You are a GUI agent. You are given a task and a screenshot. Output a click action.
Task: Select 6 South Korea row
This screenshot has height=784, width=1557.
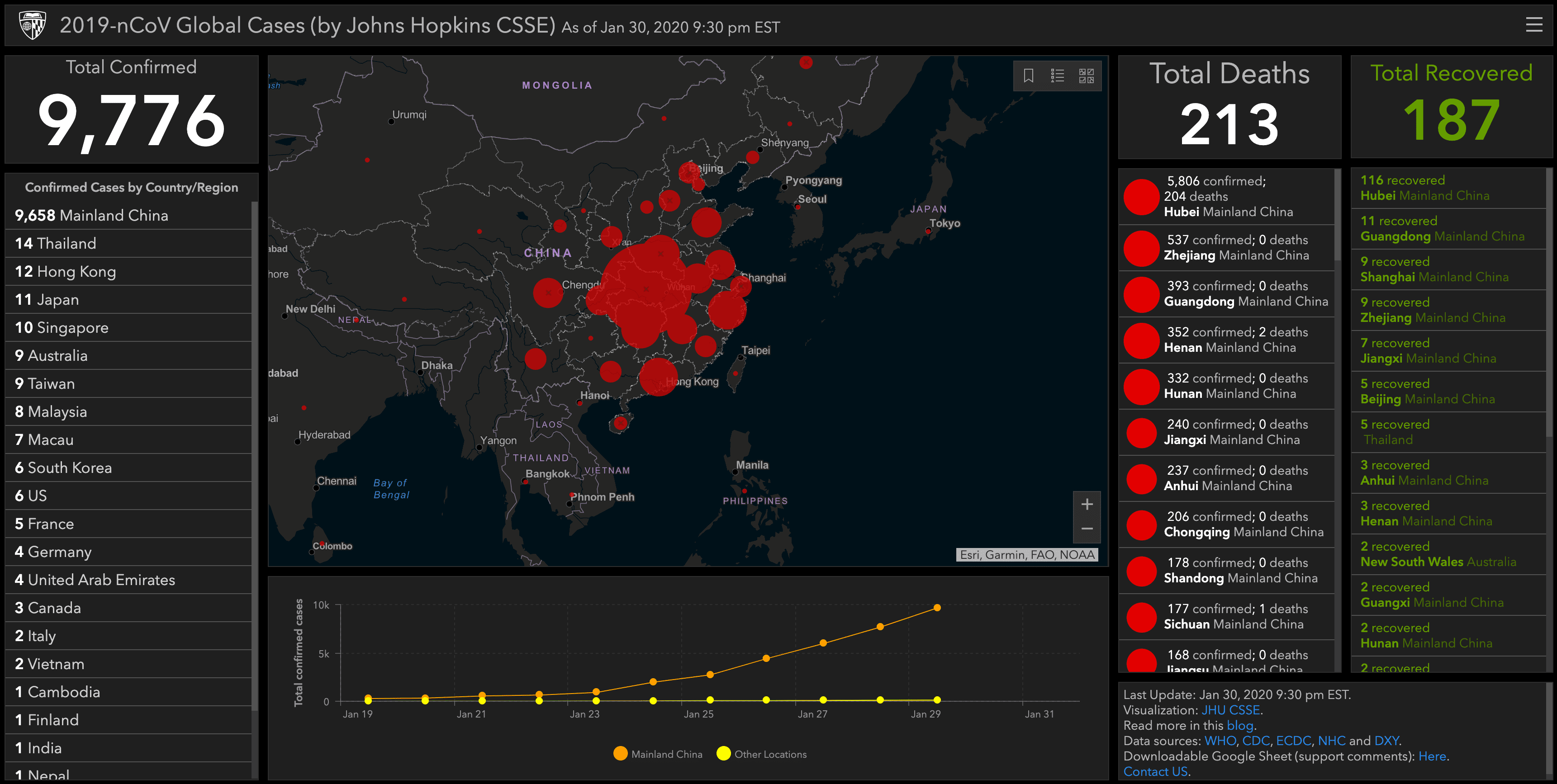pos(128,468)
